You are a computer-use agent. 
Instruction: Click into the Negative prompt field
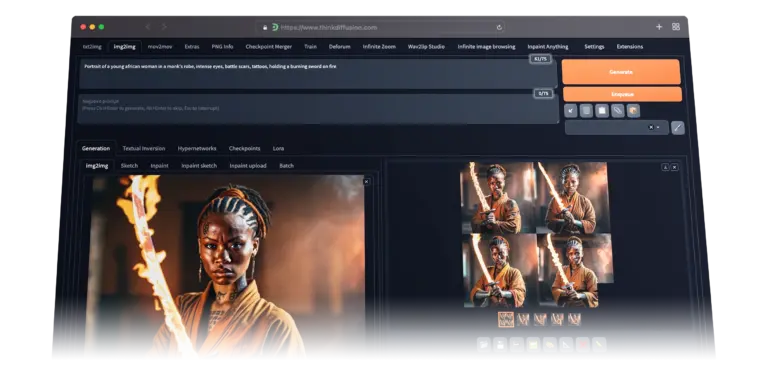[319, 109]
